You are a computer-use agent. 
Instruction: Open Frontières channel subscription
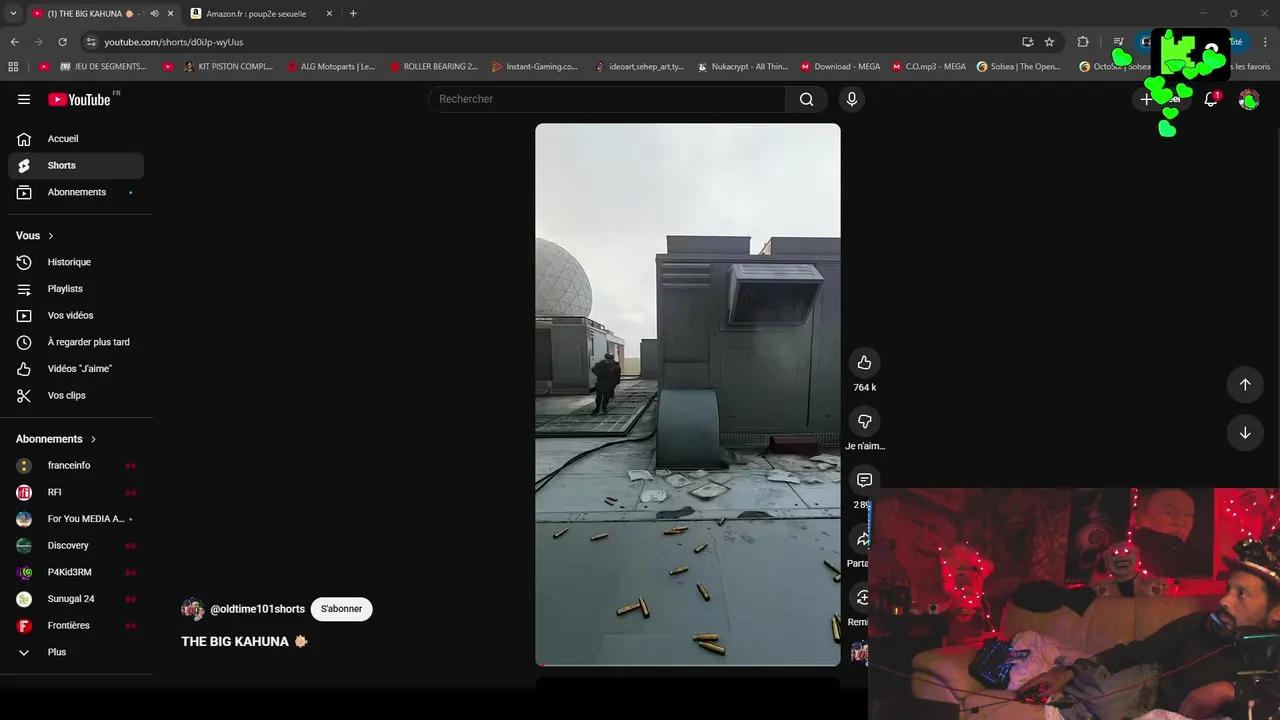[75, 625]
